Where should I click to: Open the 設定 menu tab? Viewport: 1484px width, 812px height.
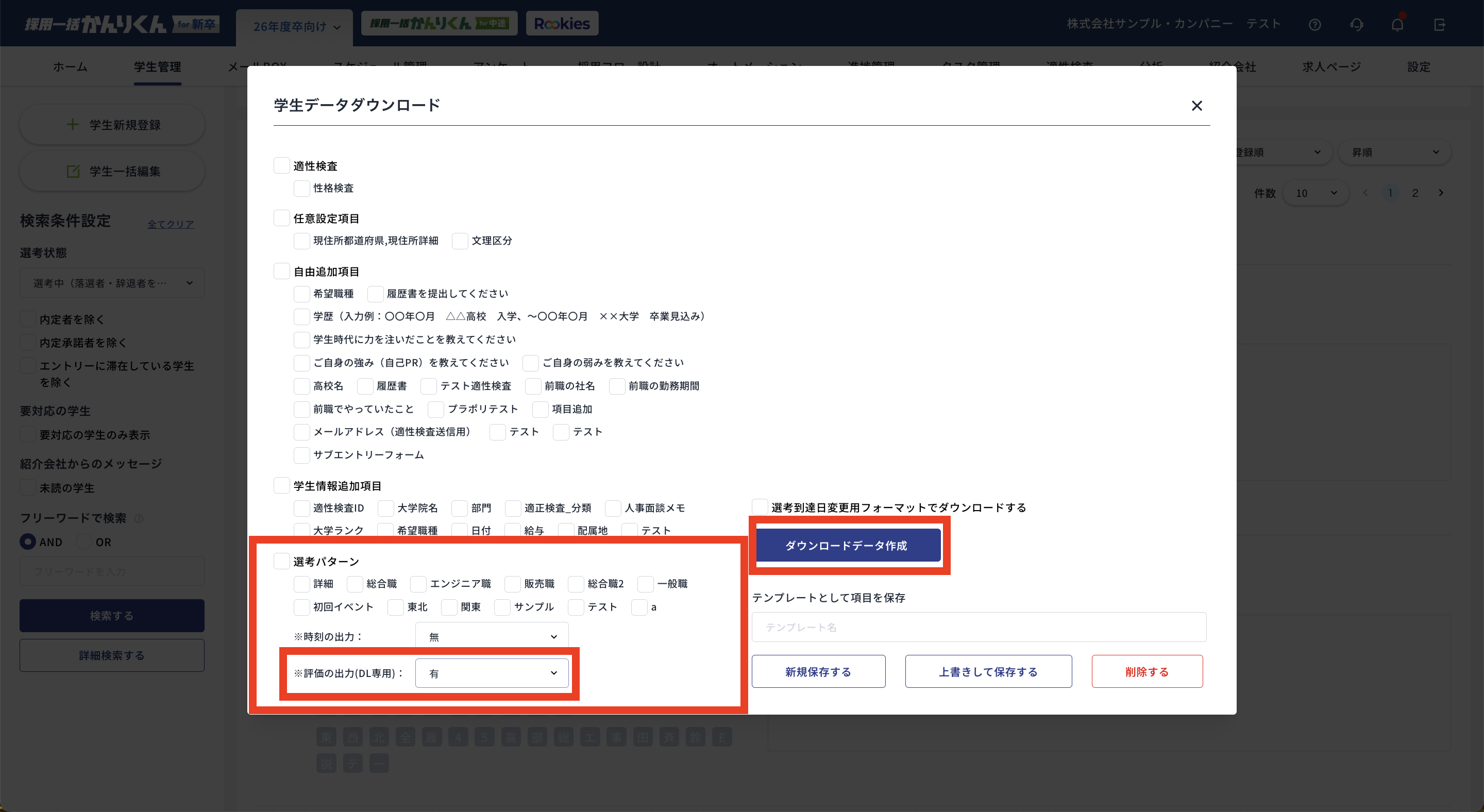[x=1419, y=67]
